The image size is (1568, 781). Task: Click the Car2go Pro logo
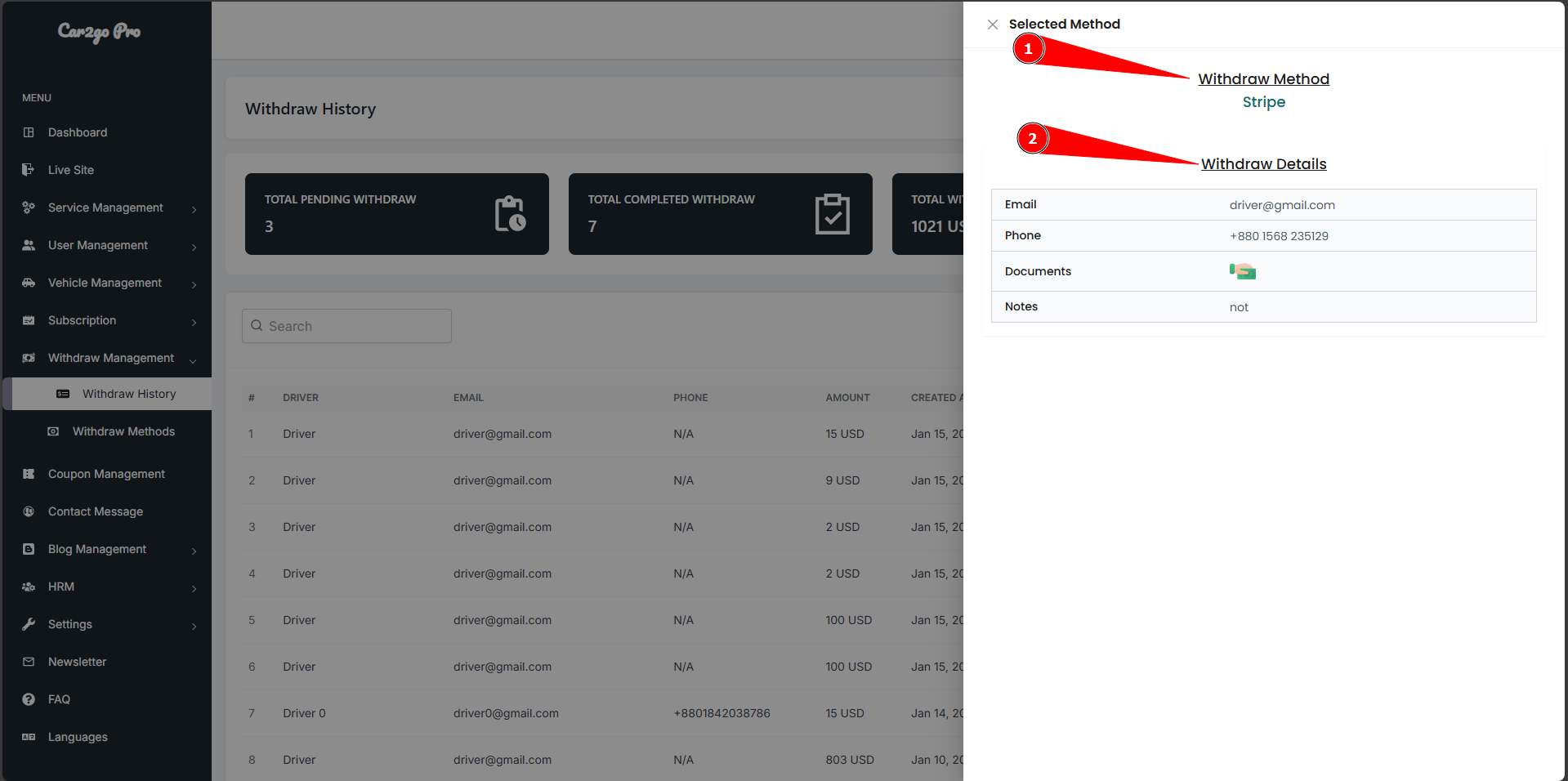pos(99,32)
